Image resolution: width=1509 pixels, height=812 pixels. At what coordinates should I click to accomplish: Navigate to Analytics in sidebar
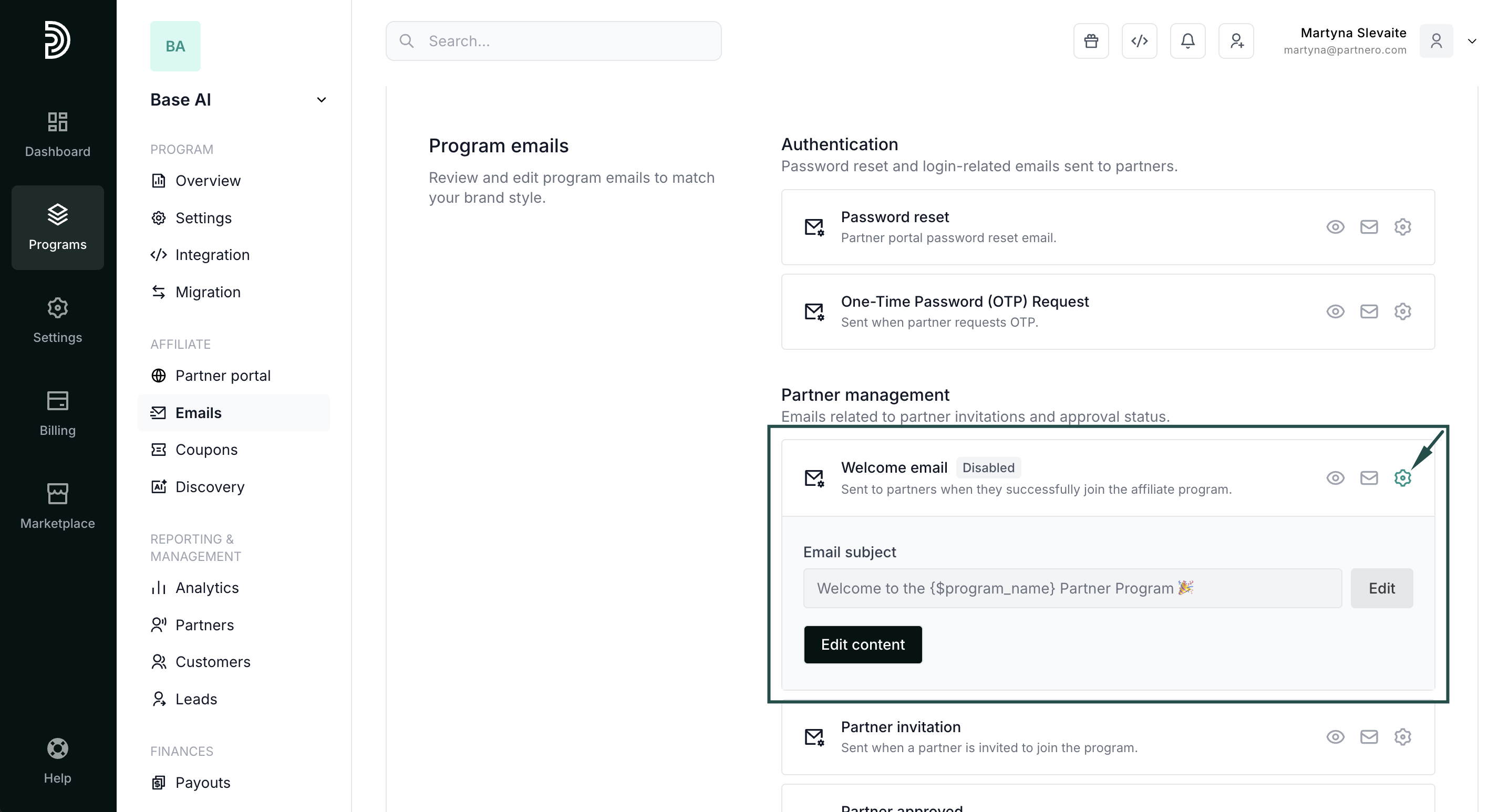pyautogui.click(x=207, y=588)
